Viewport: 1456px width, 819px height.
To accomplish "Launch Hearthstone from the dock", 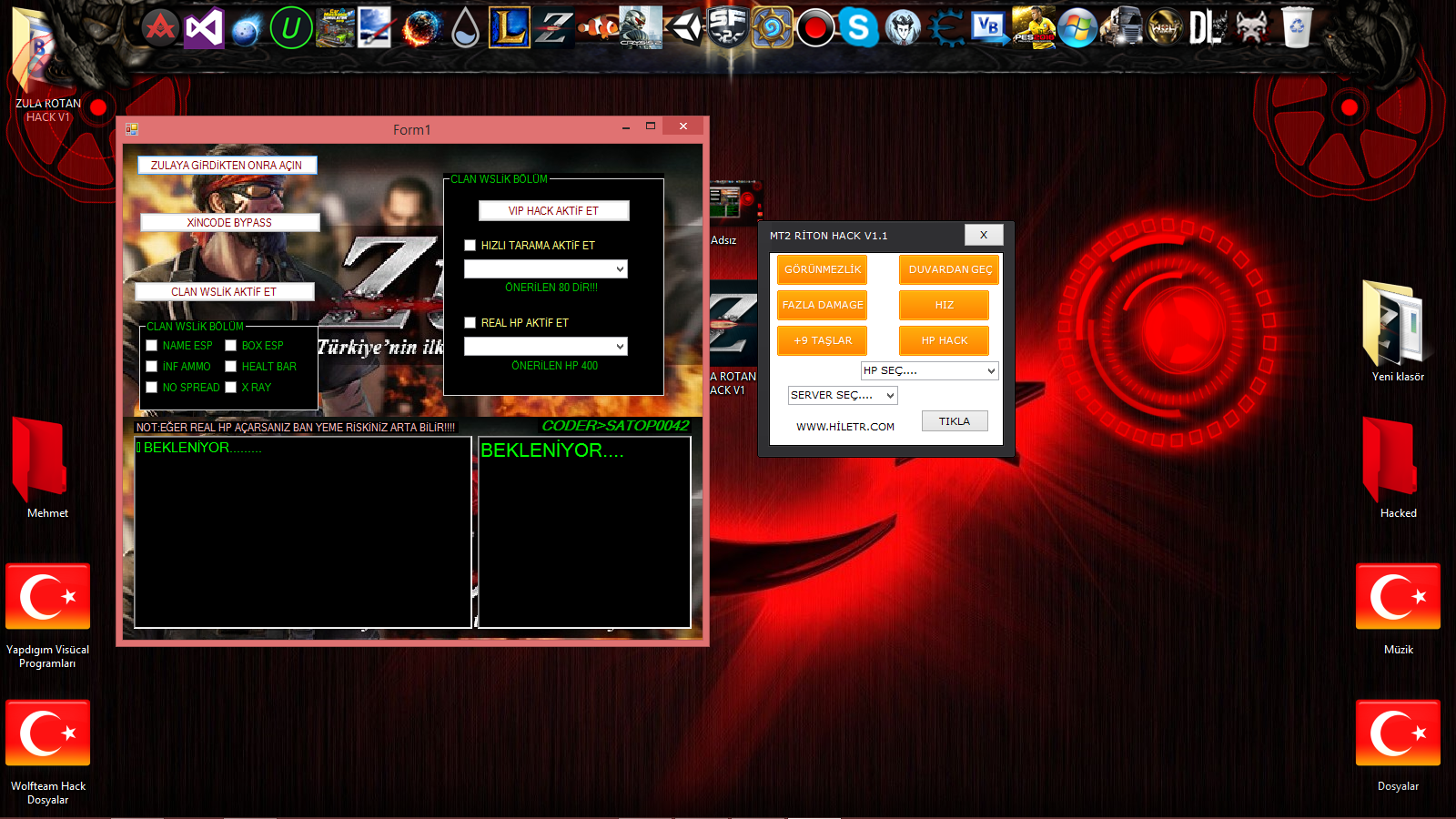I will (772, 28).
